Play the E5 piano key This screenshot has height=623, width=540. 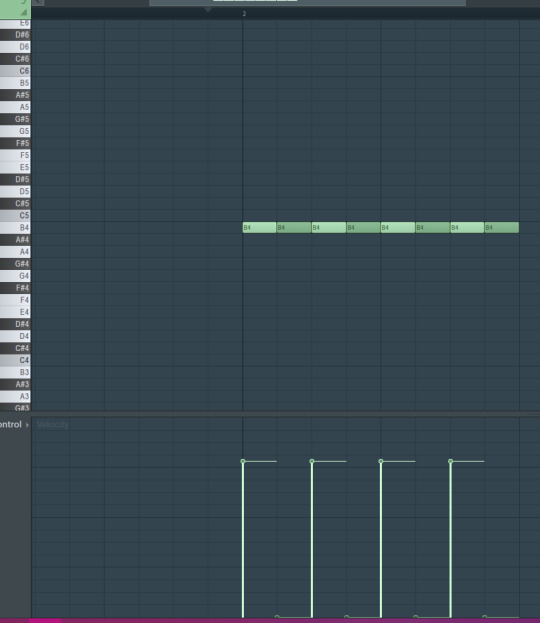[x=15, y=167]
